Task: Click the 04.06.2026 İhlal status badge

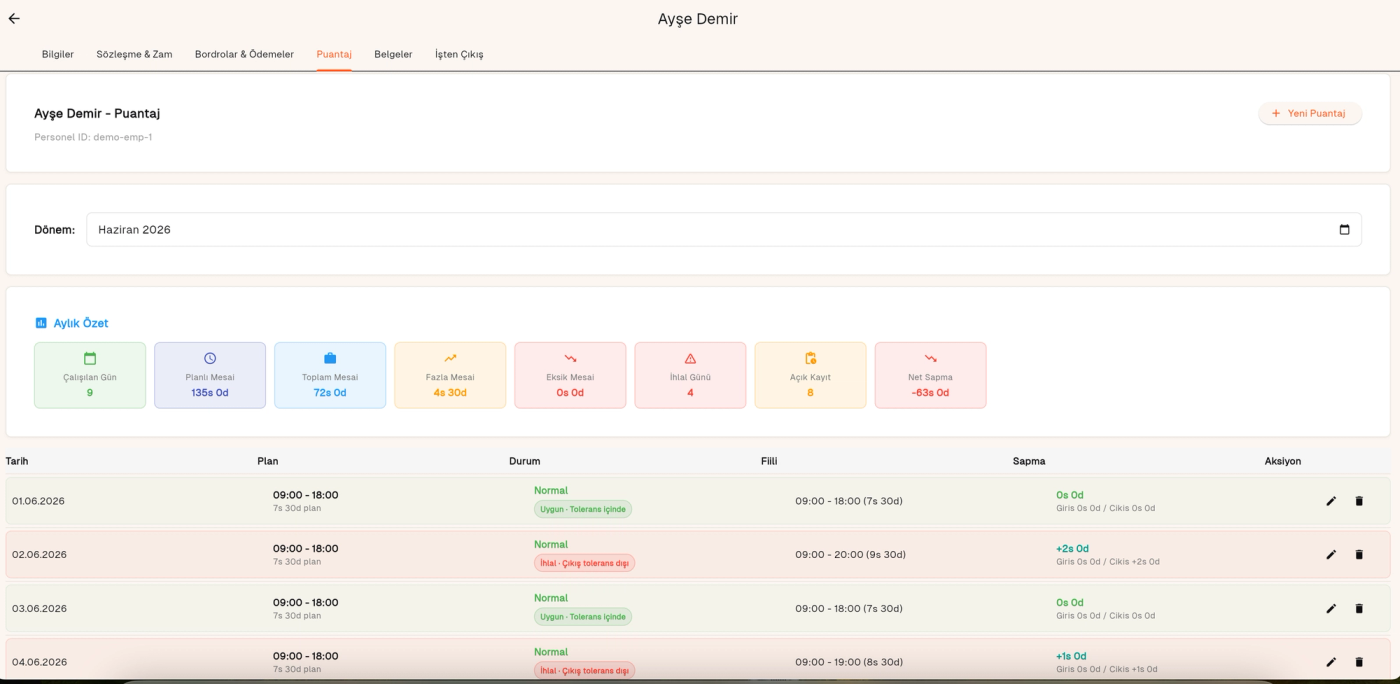Action: (x=584, y=670)
